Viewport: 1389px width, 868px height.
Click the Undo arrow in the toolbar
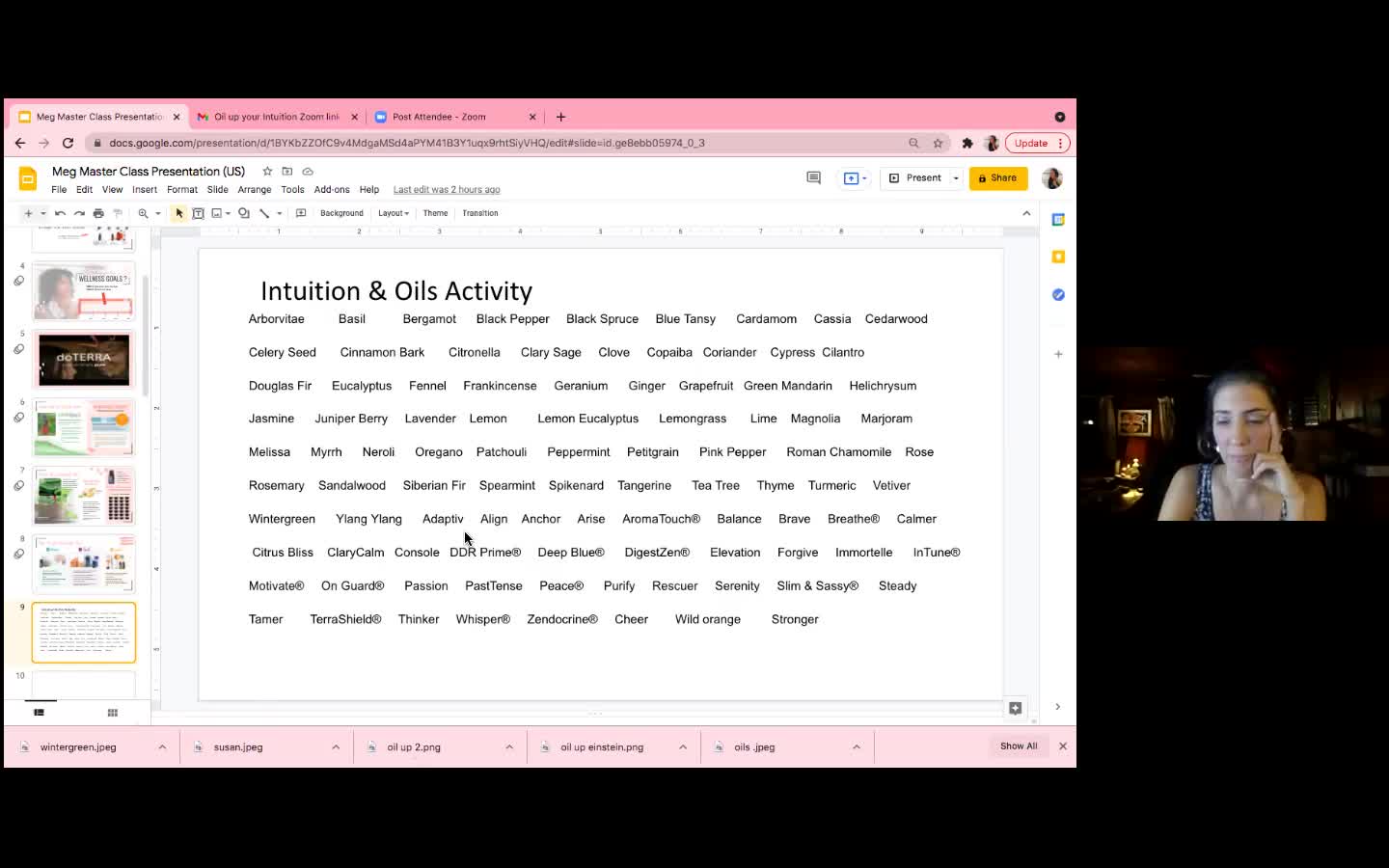[x=60, y=213]
